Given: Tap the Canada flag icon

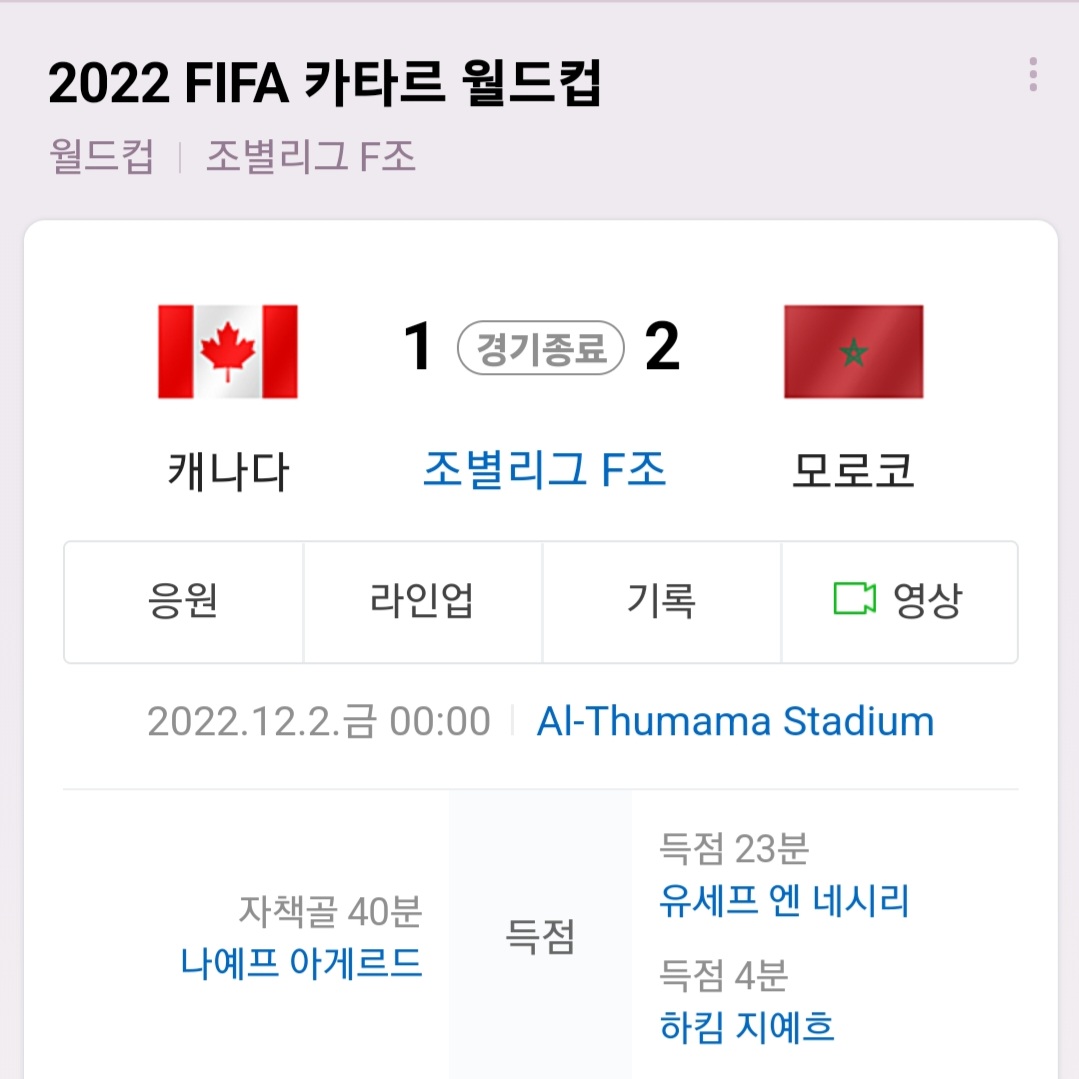Looking at the screenshot, I should (228, 352).
